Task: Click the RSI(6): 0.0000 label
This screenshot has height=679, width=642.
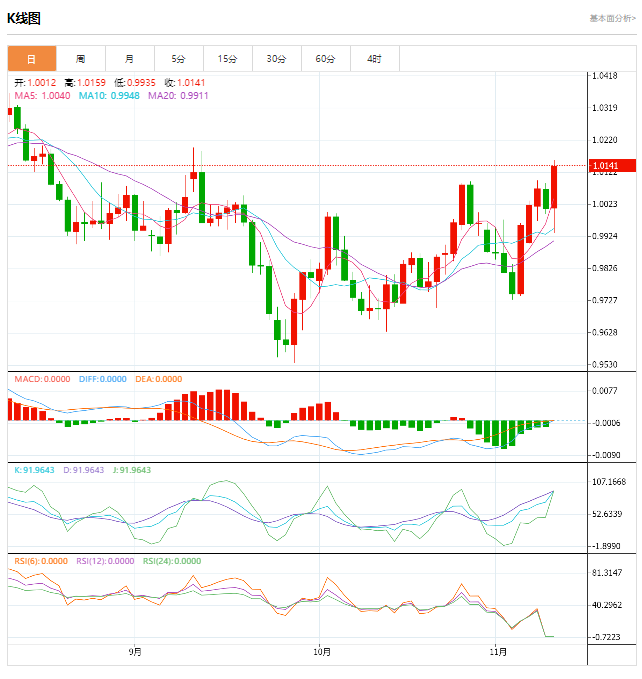Action: [x=41, y=561]
